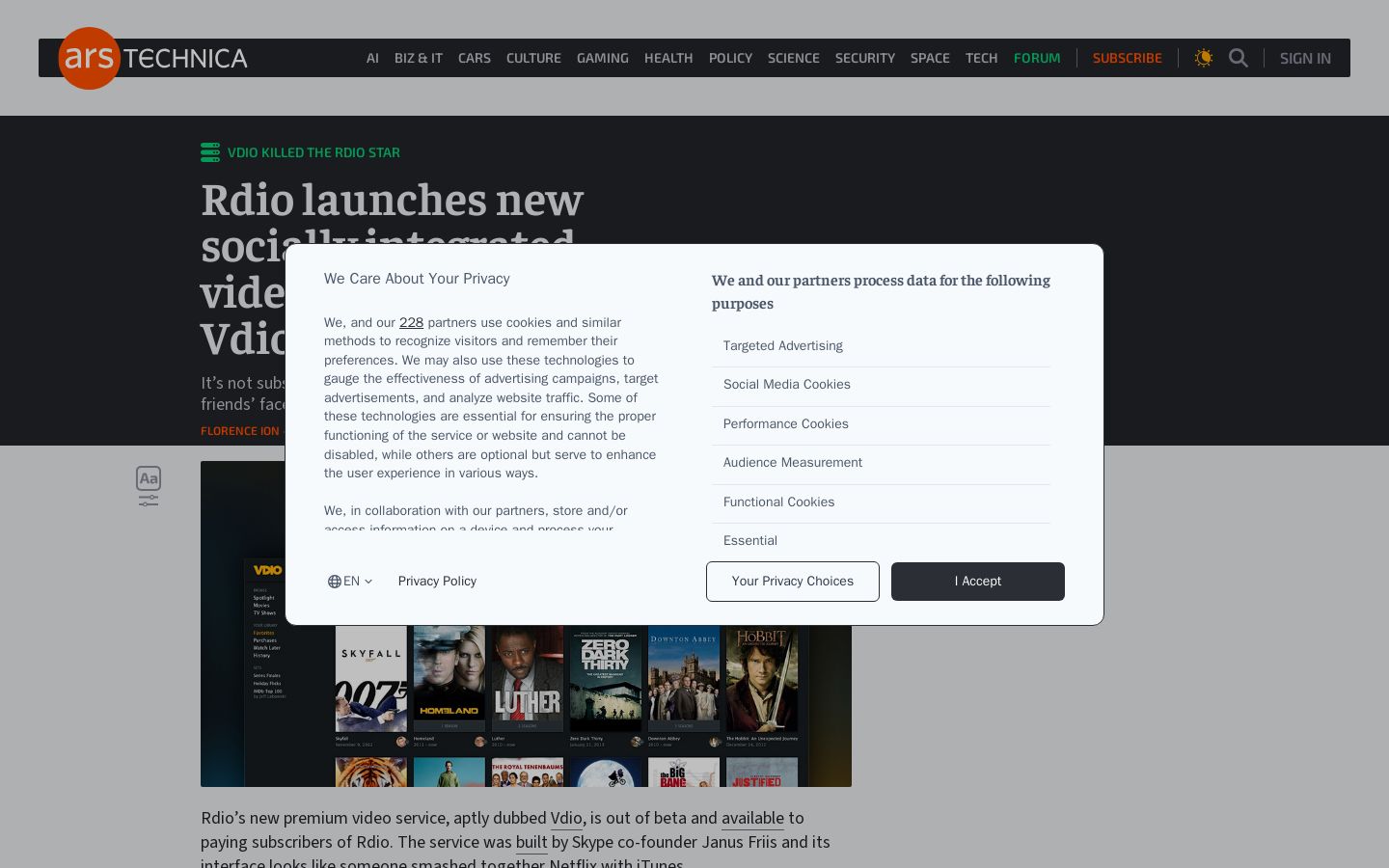Viewport: 1389px width, 868px height.
Task: Open the AI section
Action: point(372,58)
